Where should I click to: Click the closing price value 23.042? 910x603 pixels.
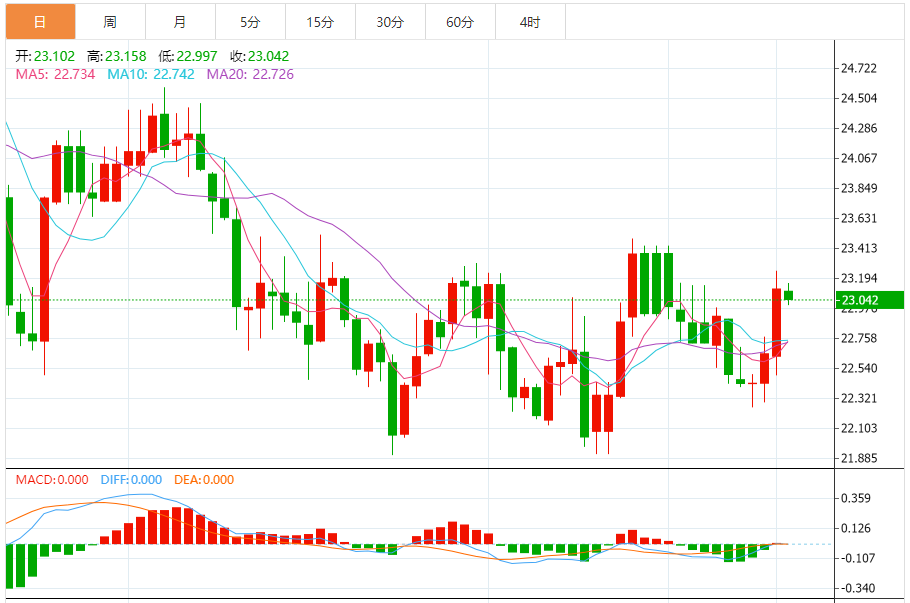[x=268, y=56]
